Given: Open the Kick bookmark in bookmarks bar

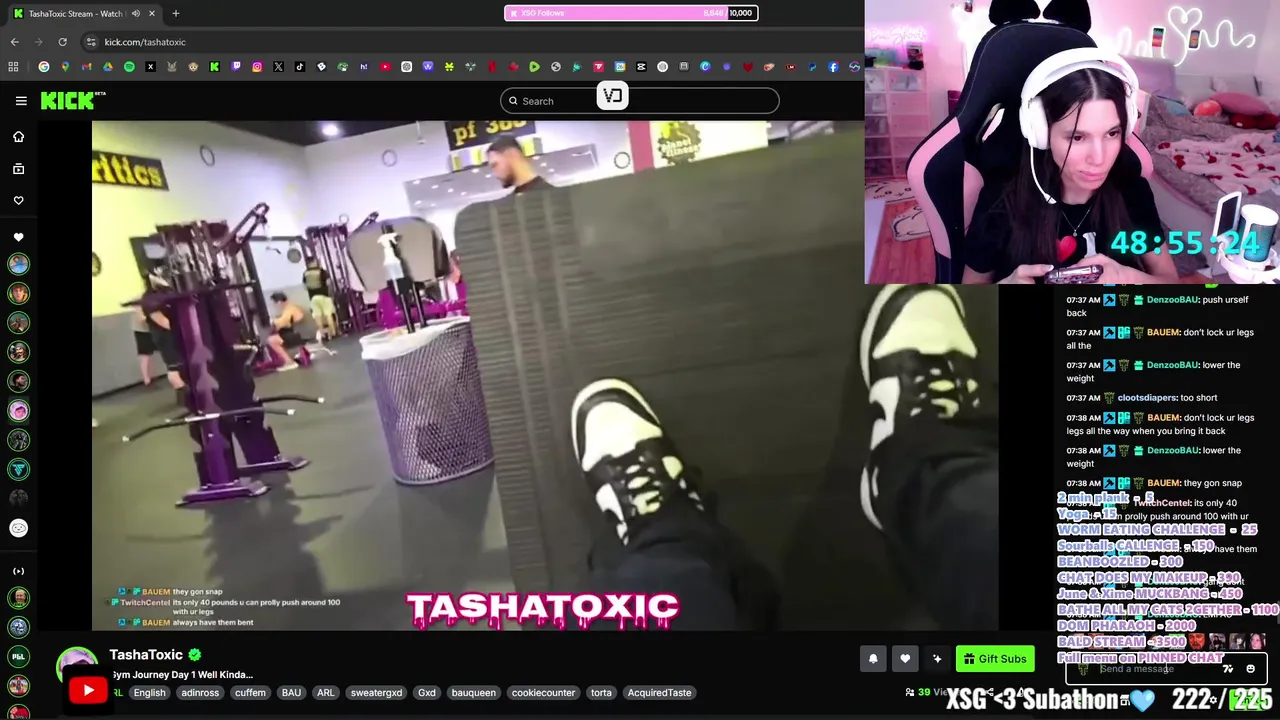Looking at the screenshot, I should [x=214, y=67].
